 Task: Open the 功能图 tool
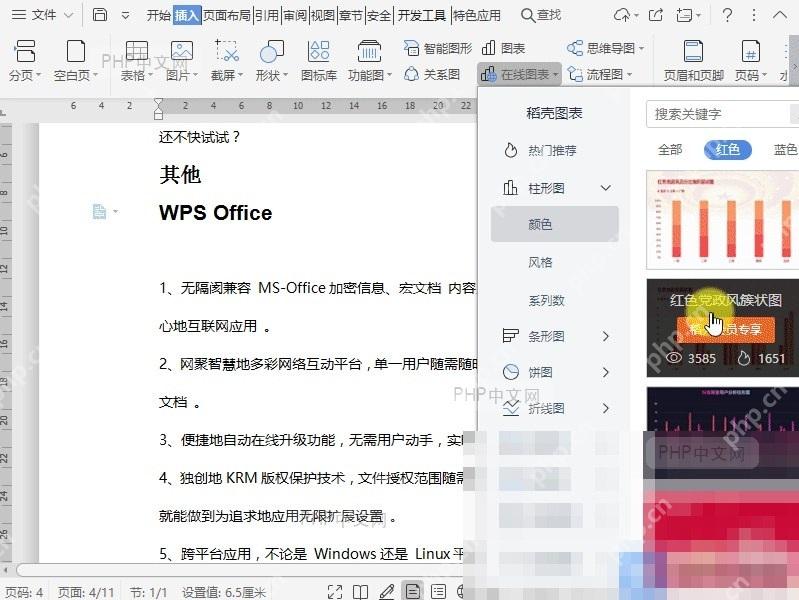click(x=370, y=61)
